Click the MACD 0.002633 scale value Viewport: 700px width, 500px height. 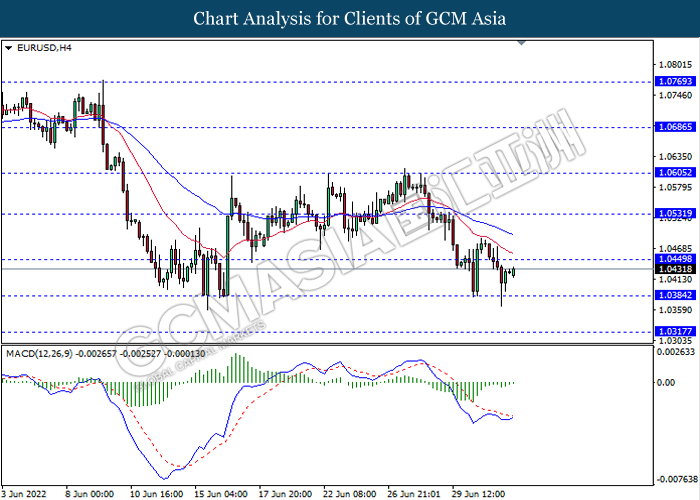(x=674, y=352)
